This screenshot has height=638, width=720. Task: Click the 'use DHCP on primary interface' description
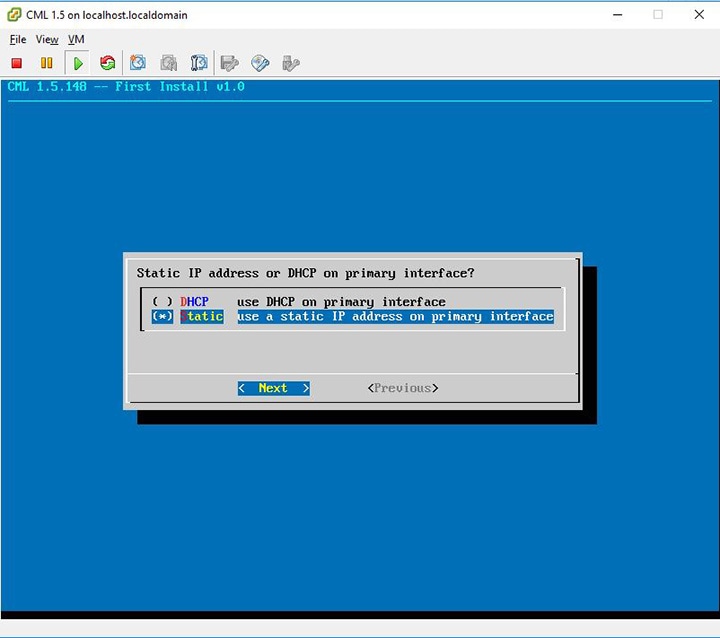(x=341, y=302)
